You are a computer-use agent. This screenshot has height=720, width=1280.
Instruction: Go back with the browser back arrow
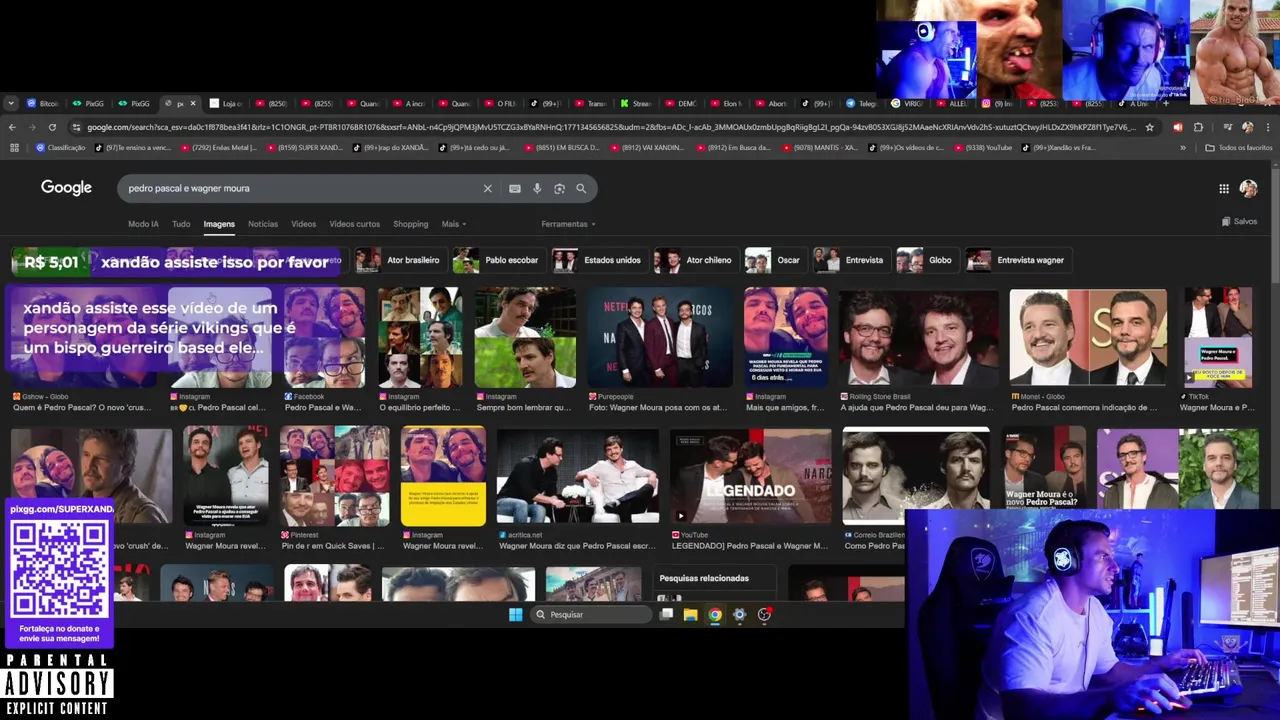(12, 127)
